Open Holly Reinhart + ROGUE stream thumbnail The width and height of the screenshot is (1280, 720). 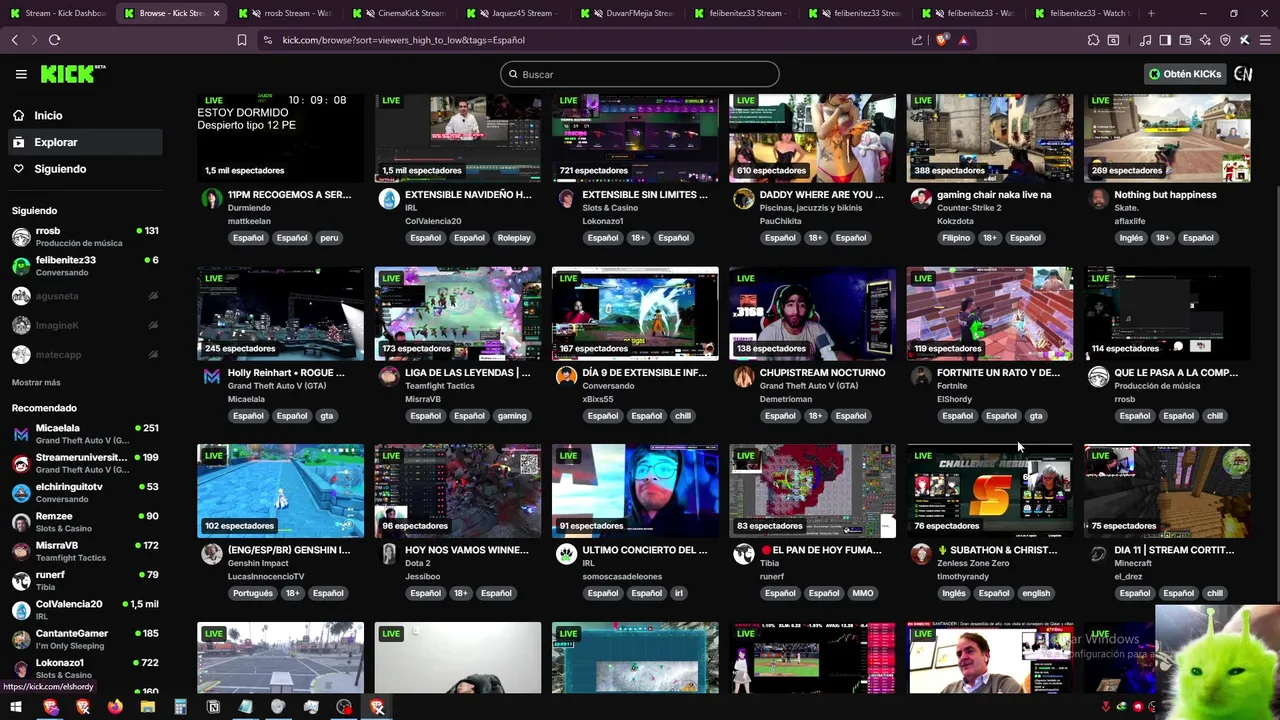click(x=281, y=313)
